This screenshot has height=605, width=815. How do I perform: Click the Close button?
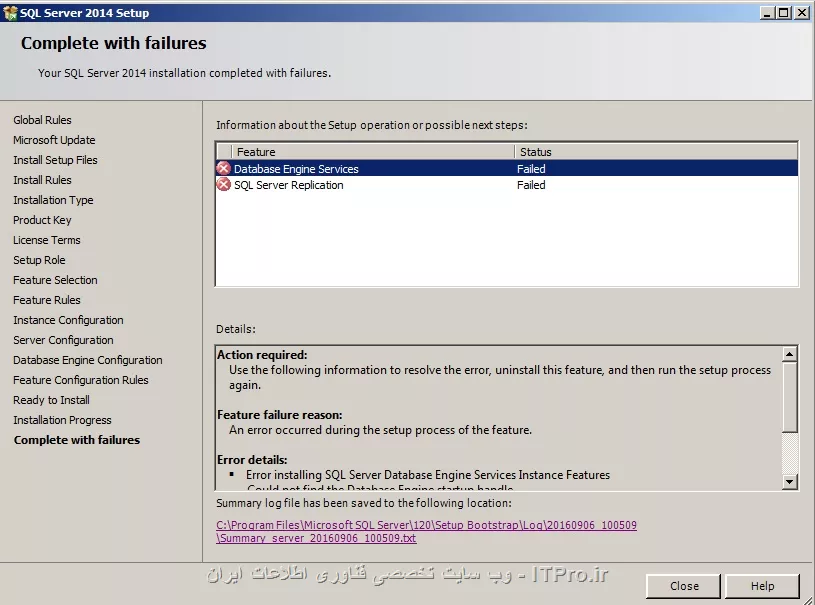click(683, 586)
